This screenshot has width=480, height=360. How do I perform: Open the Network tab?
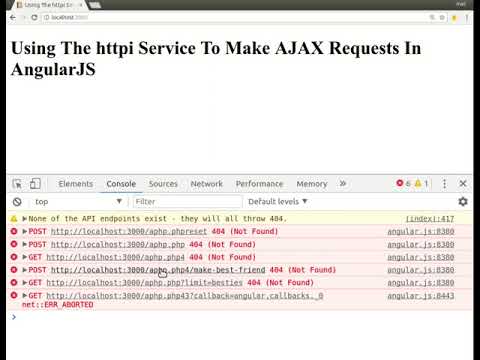click(206, 184)
